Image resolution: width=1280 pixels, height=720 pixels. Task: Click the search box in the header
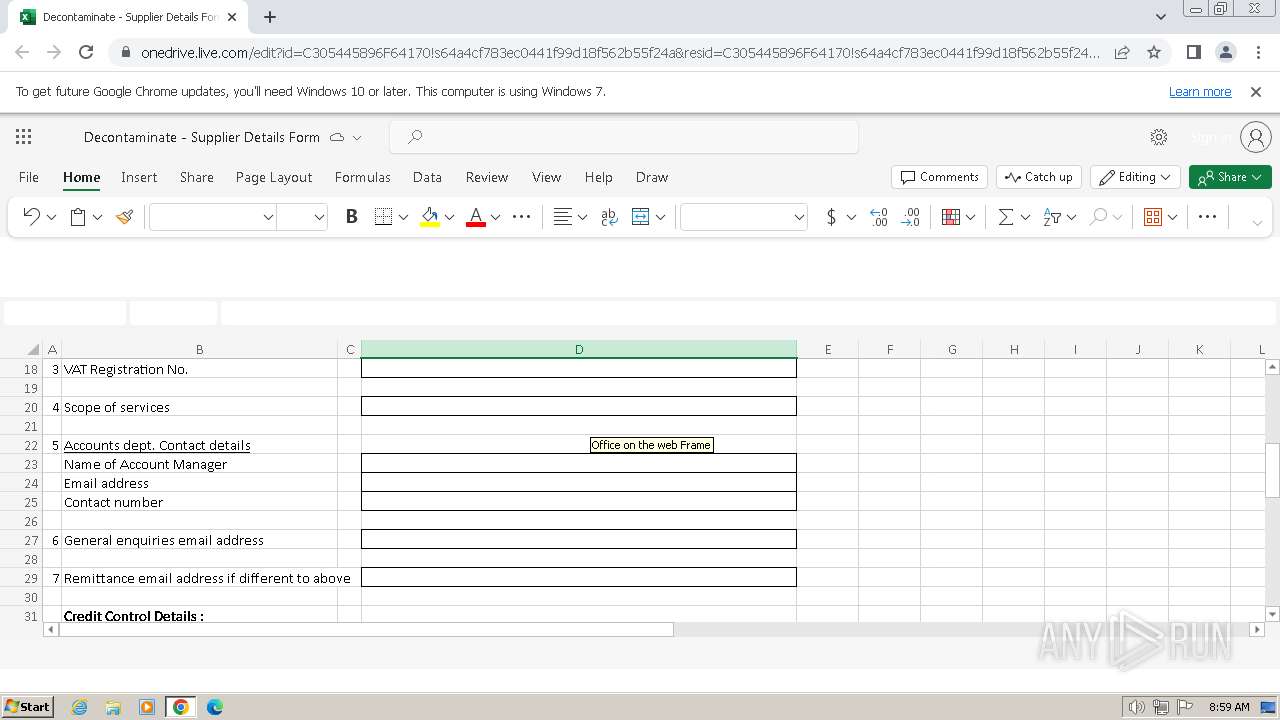[x=624, y=137]
